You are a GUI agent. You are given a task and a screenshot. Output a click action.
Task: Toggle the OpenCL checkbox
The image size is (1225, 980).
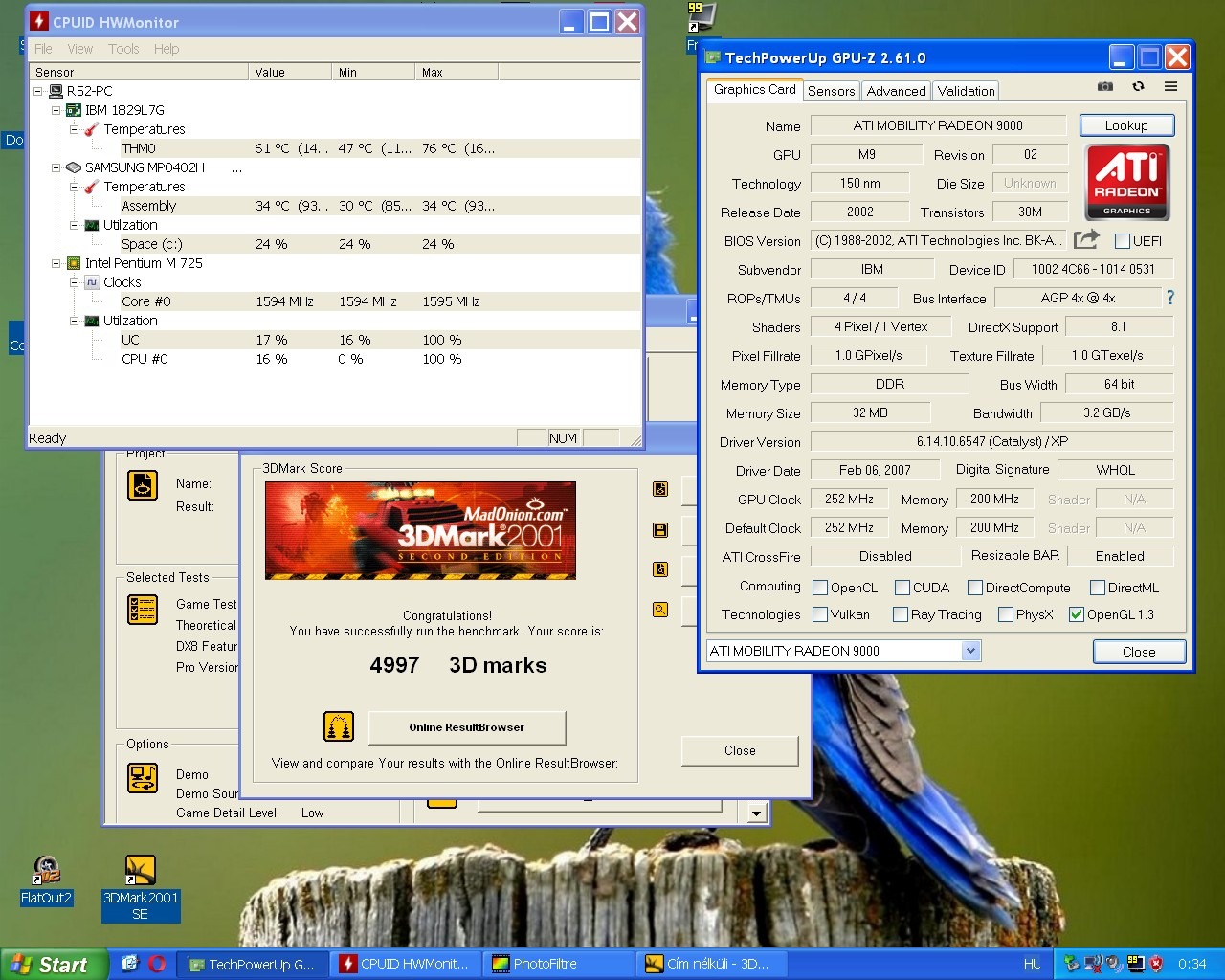point(820,588)
